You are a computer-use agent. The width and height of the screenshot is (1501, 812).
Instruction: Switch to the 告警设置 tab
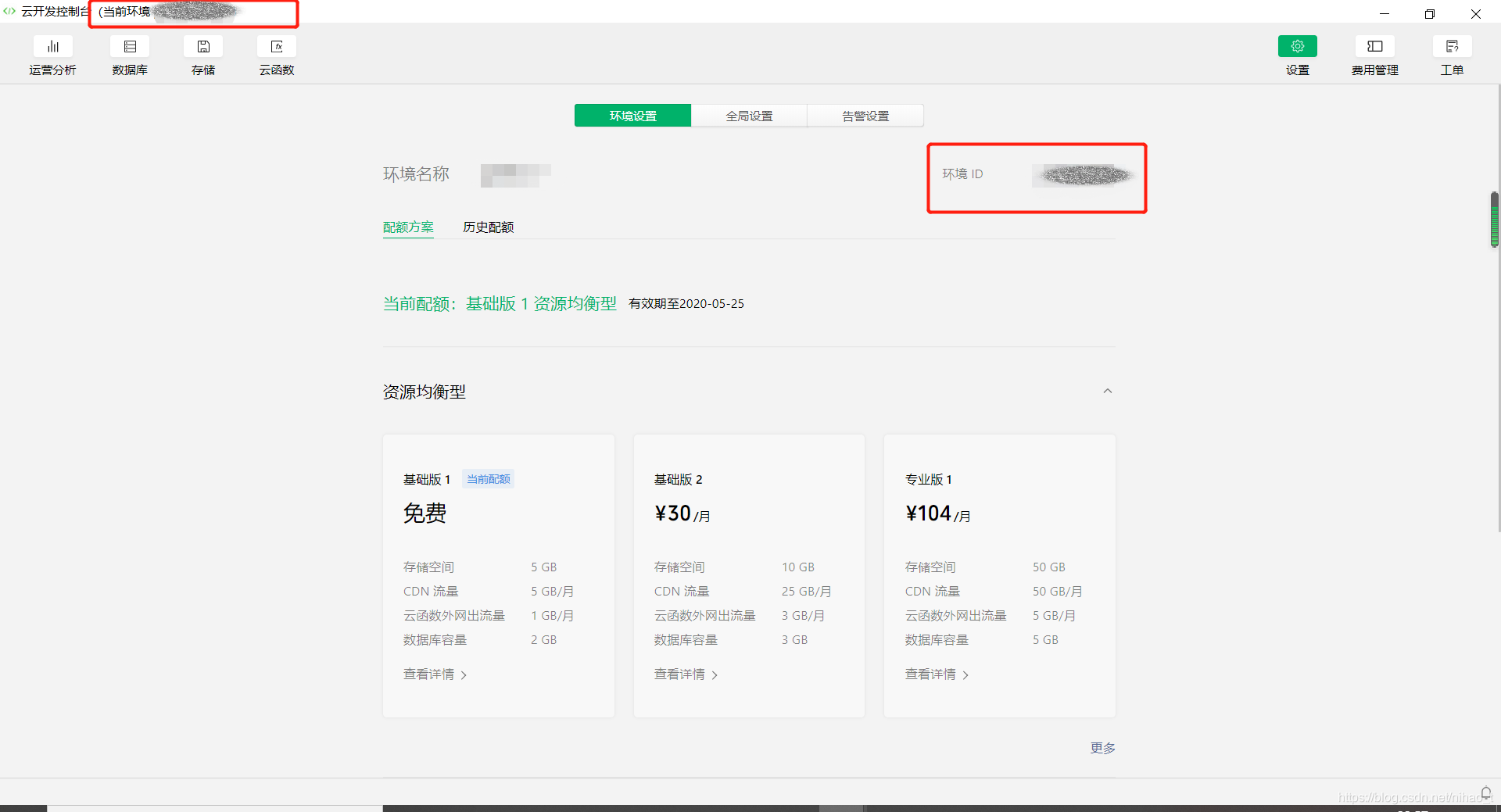[865, 115]
